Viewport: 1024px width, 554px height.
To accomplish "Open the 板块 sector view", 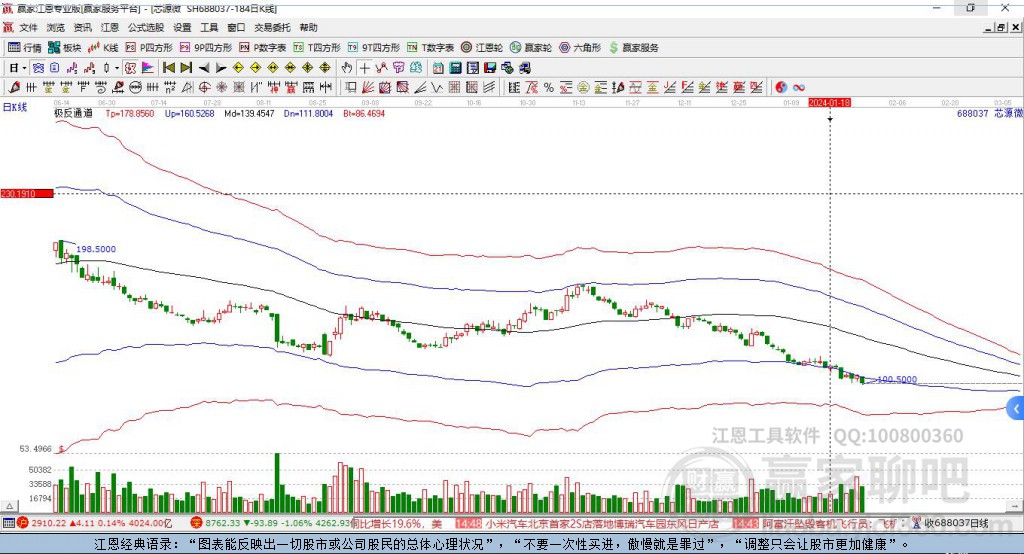I will 65,47.
